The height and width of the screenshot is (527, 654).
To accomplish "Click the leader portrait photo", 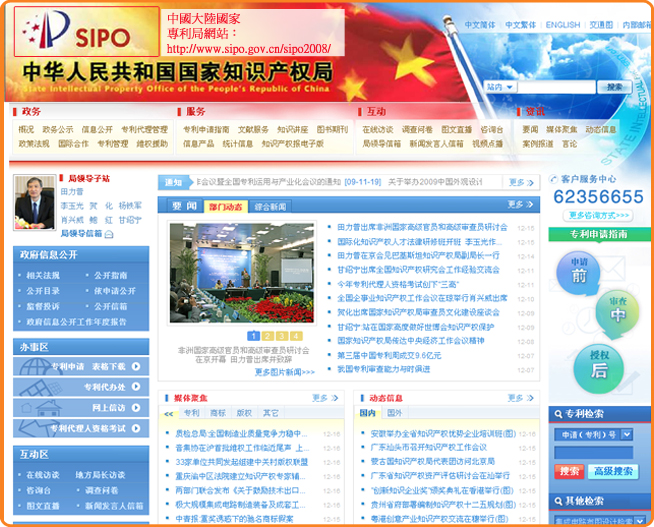I will (35, 202).
